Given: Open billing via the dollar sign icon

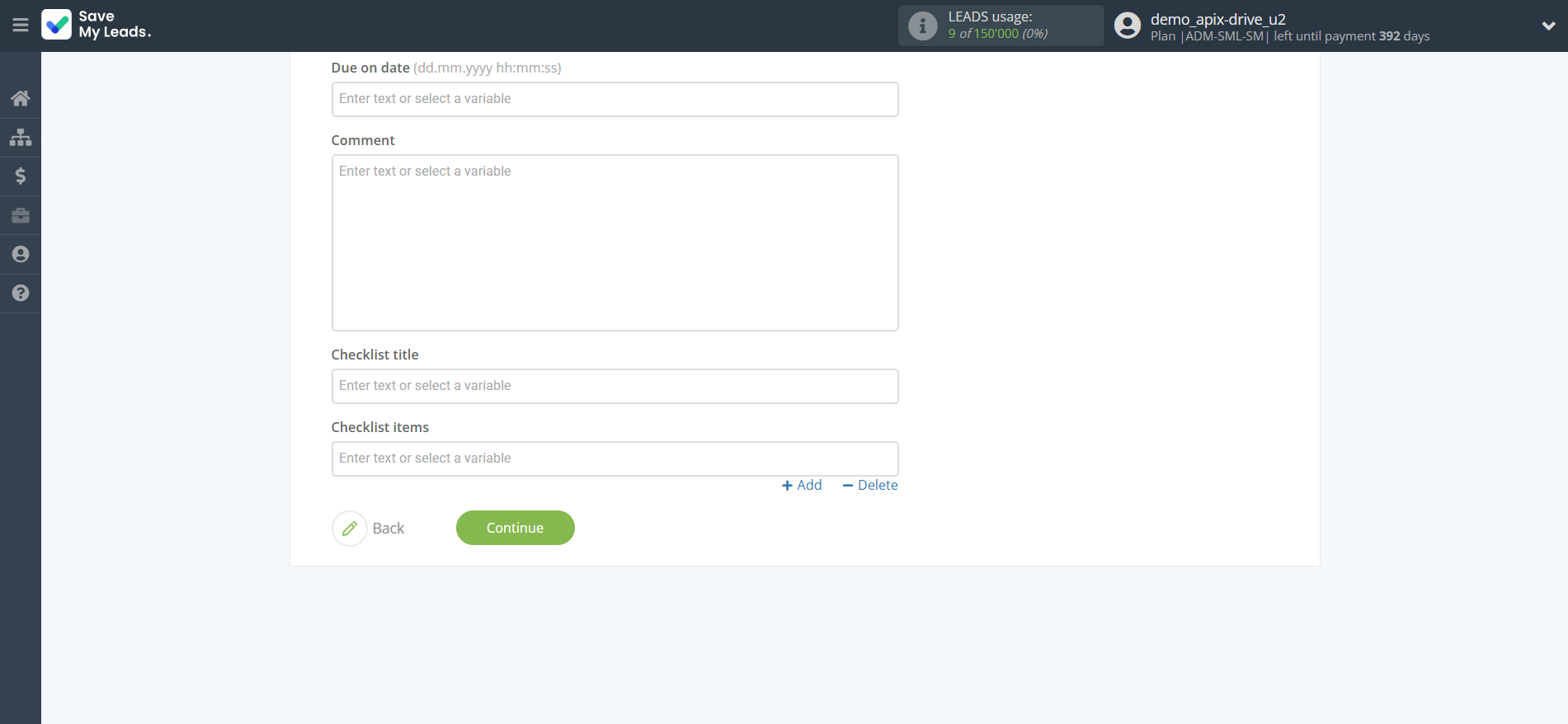Looking at the screenshot, I should [x=21, y=176].
